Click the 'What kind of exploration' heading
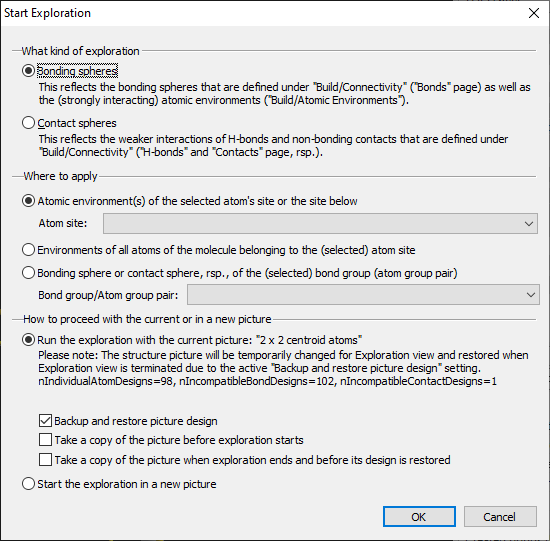 point(81,51)
